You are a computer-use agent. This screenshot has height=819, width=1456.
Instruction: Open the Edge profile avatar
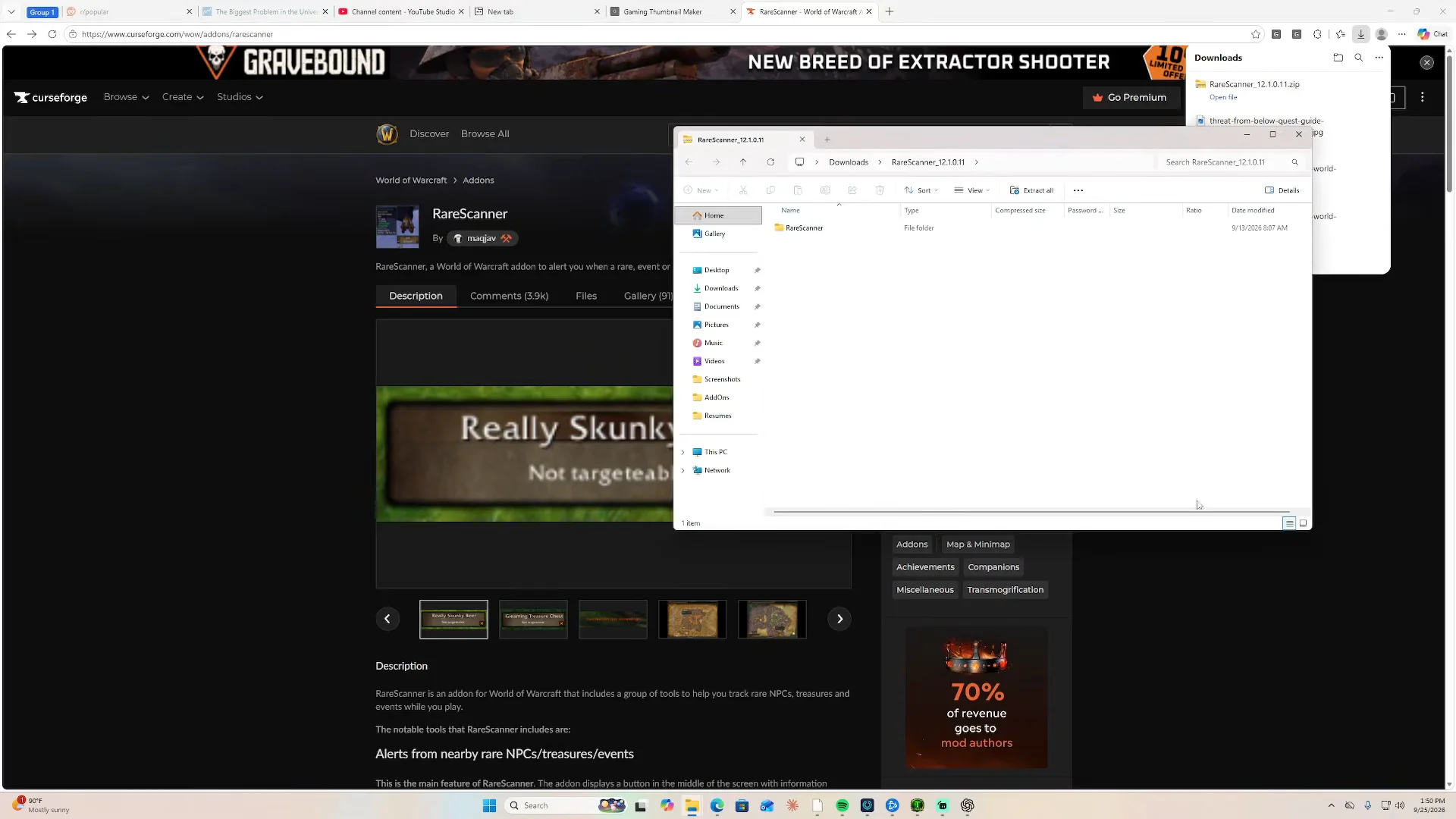click(1382, 34)
